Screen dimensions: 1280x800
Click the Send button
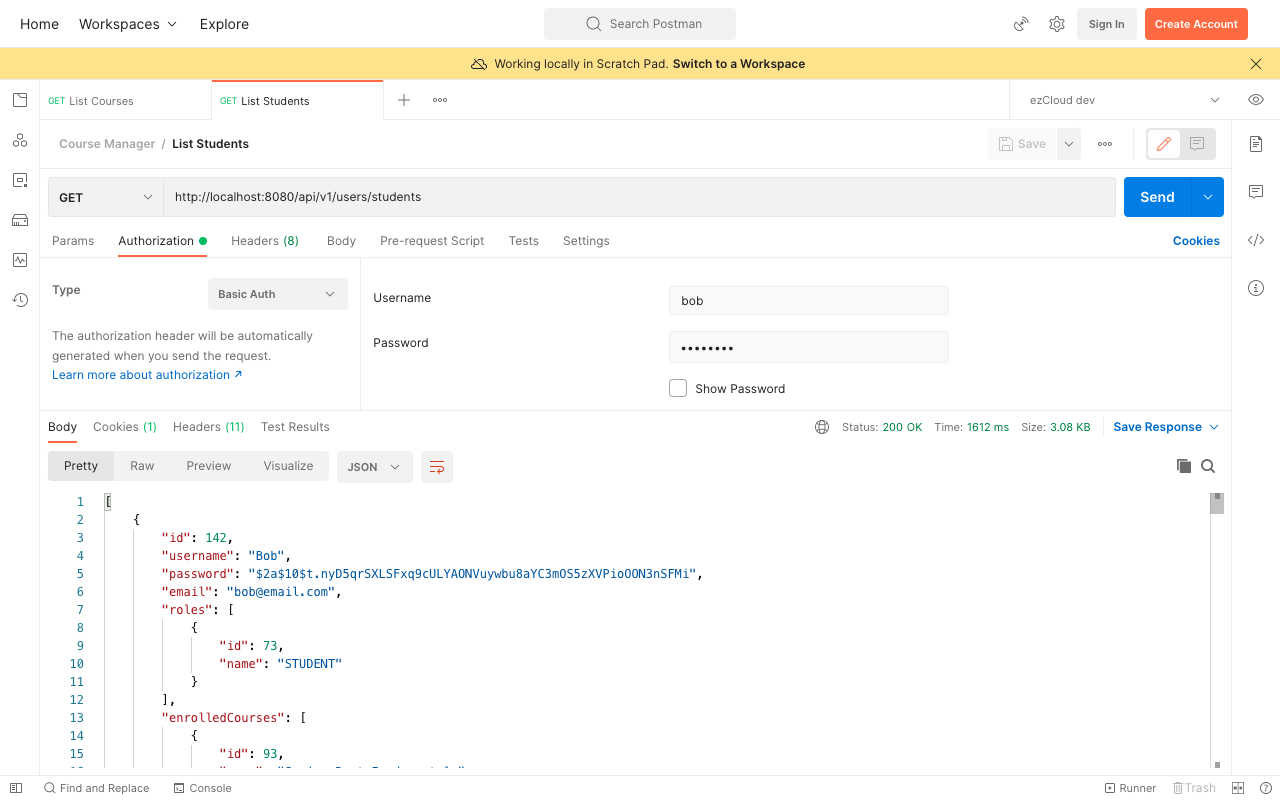pyautogui.click(x=1158, y=197)
